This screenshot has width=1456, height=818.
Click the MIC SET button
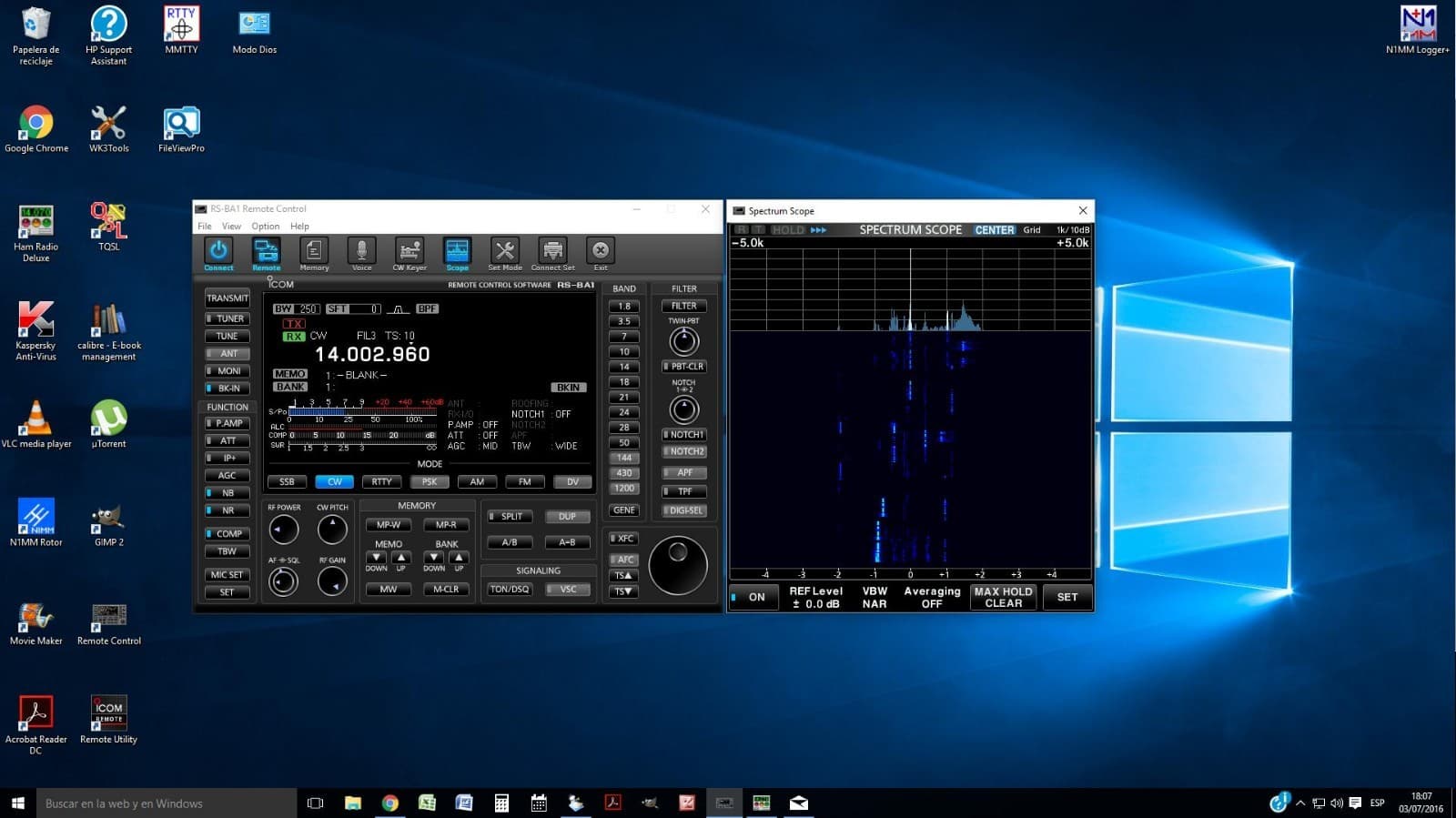tap(227, 574)
